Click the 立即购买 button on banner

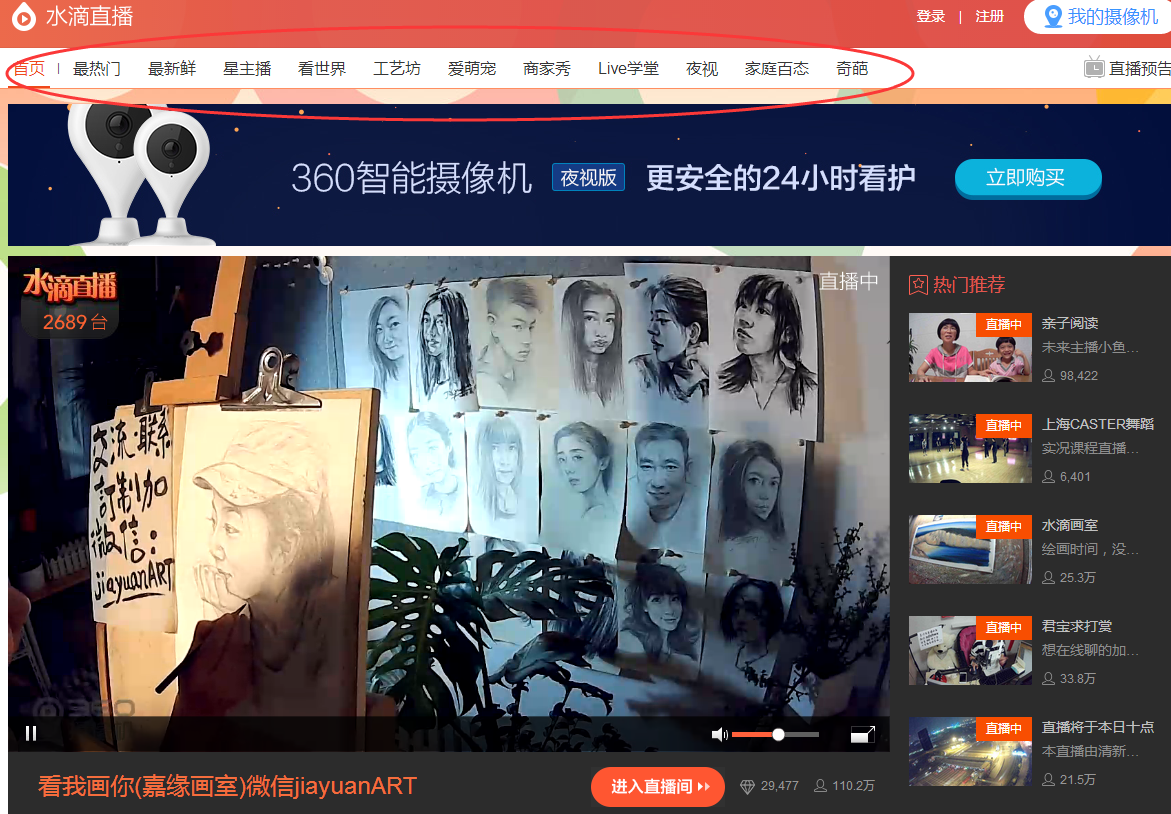(1028, 178)
